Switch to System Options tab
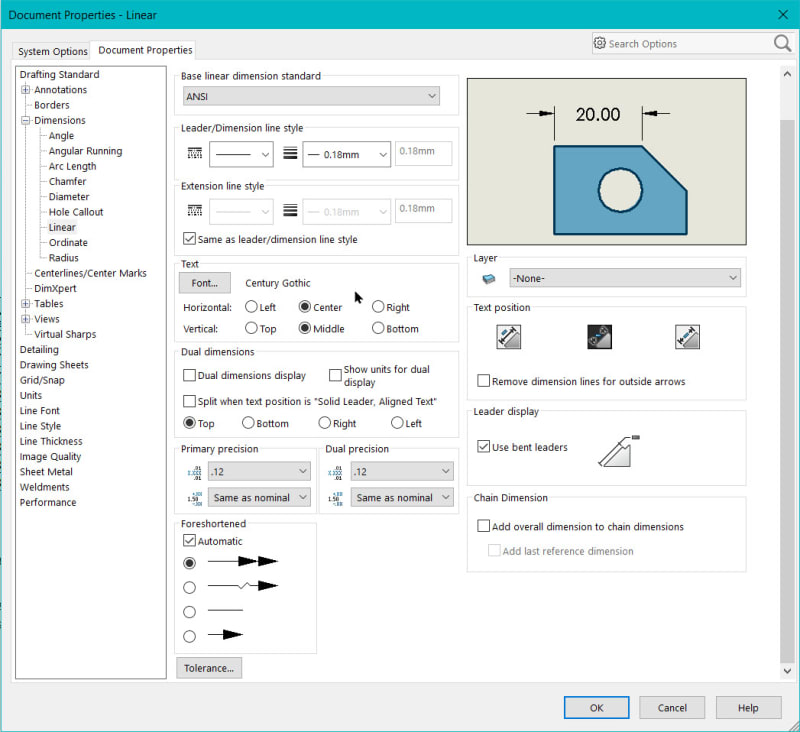The image size is (800, 732). [x=53, y=51]
